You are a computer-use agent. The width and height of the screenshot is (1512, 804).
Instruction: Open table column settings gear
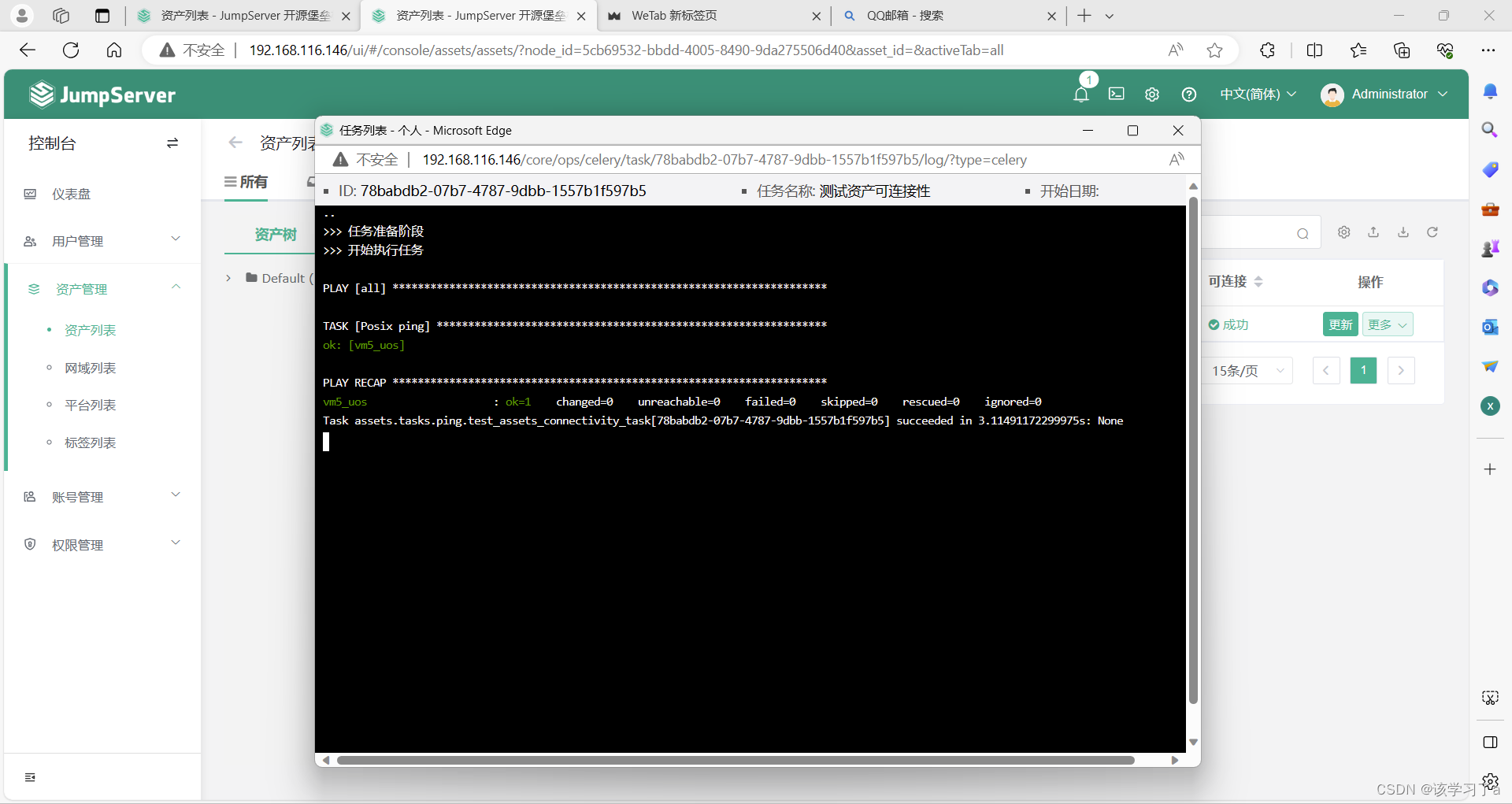pos(1344,232)
